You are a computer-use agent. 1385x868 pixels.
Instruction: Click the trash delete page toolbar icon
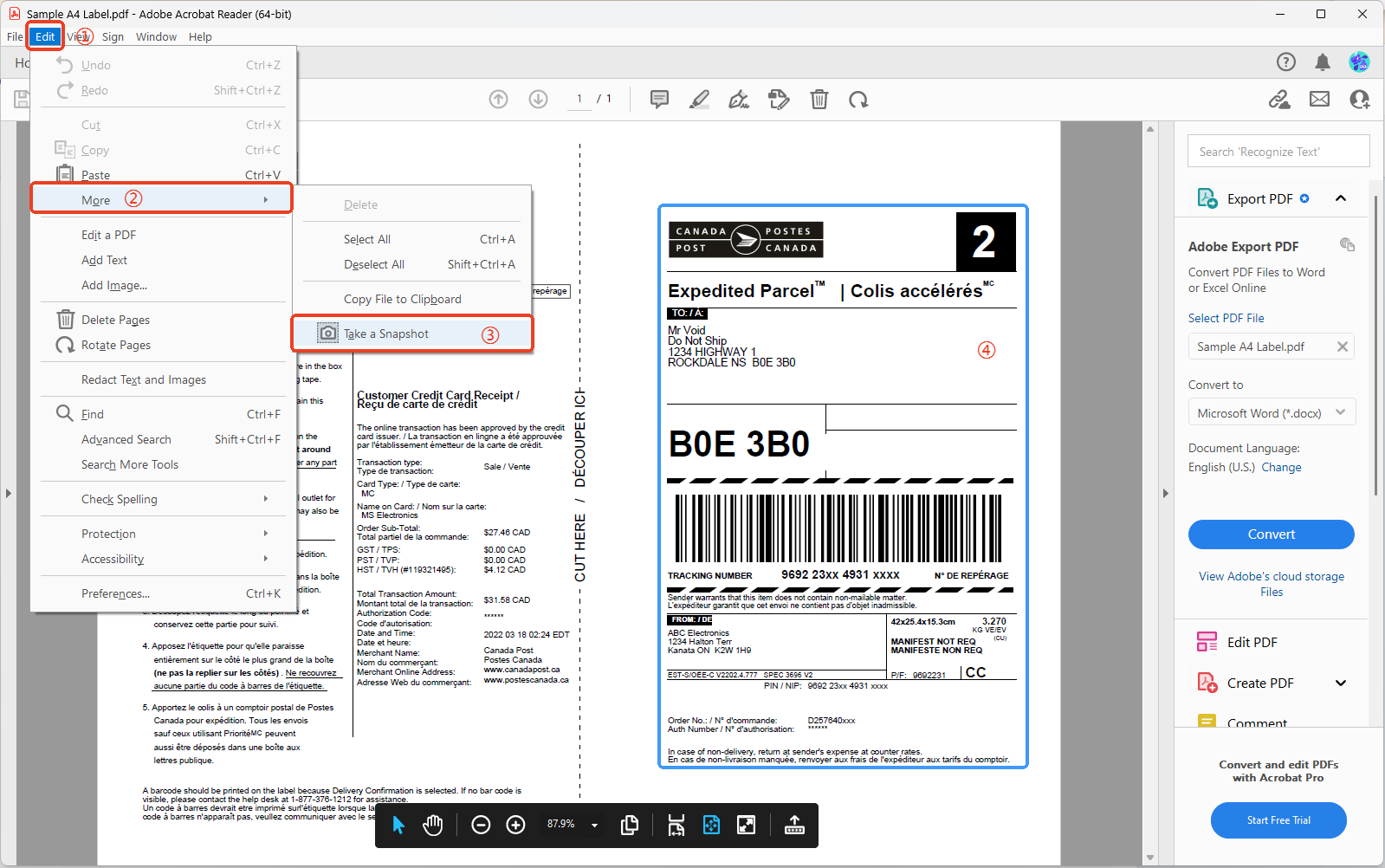coord(819,99)
